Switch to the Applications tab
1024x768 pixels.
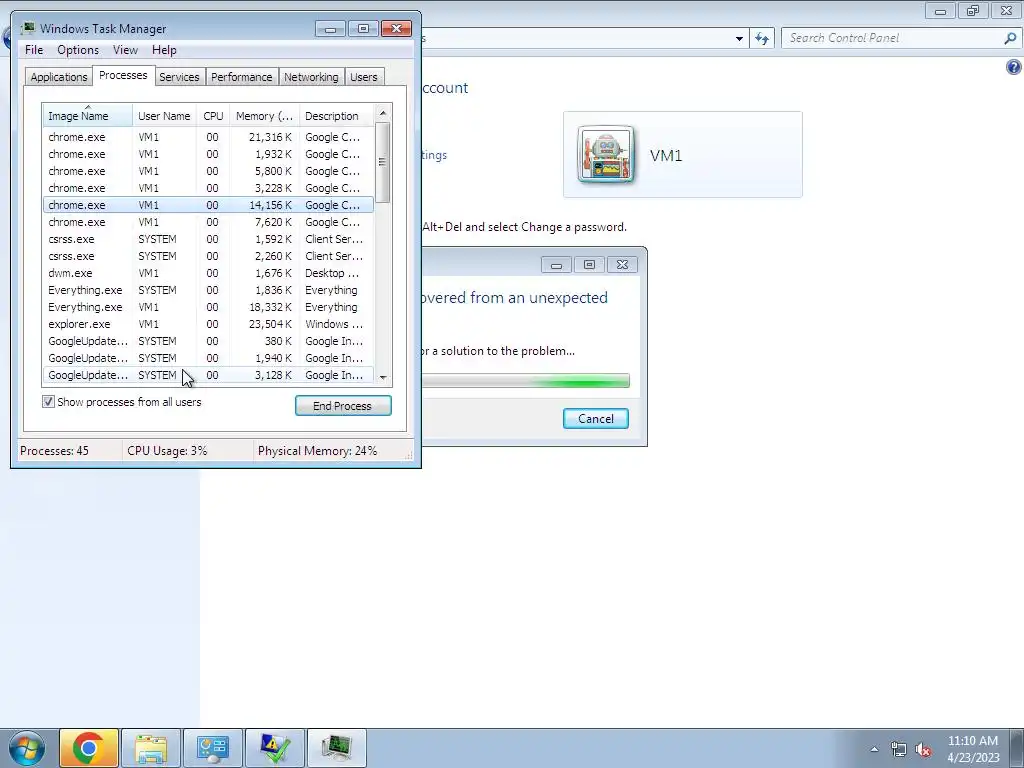[x=59, y=77]
